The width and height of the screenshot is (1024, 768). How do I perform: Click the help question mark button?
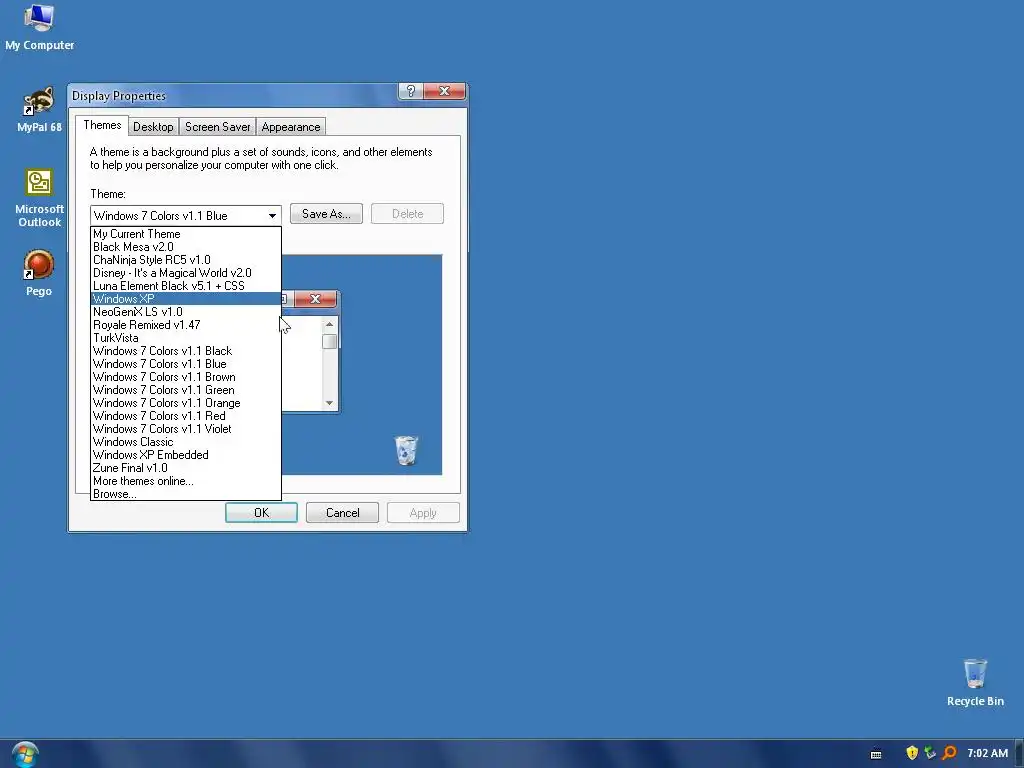click(x=411, y=91)
